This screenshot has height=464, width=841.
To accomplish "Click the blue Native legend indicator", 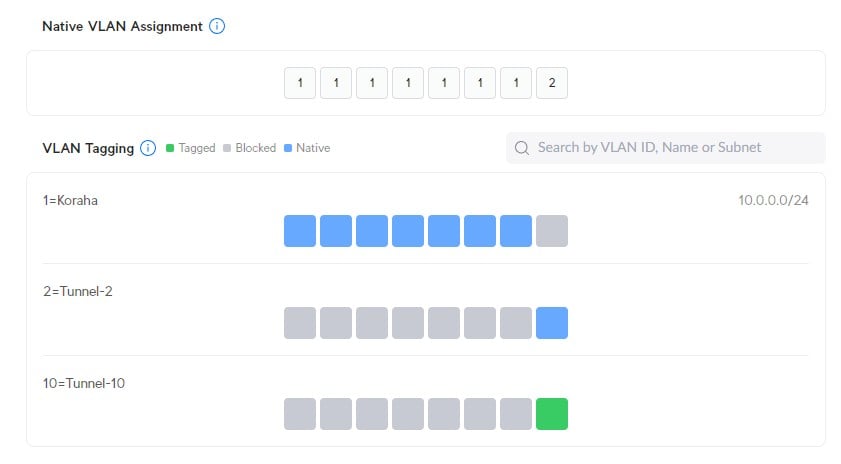I will (x=288, y=148).
